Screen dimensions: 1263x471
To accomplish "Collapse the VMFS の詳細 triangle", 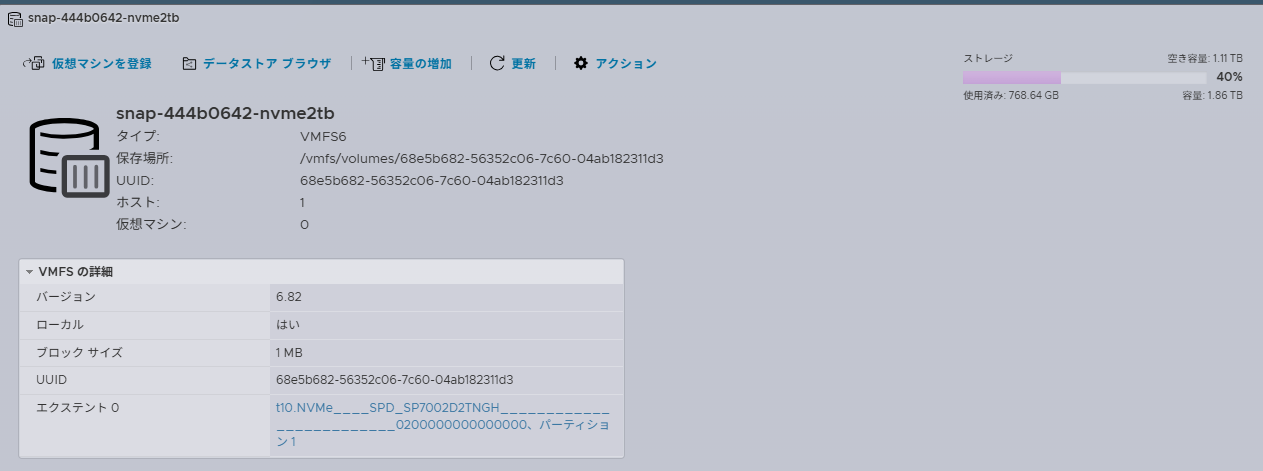I will (x=30, y=272).
